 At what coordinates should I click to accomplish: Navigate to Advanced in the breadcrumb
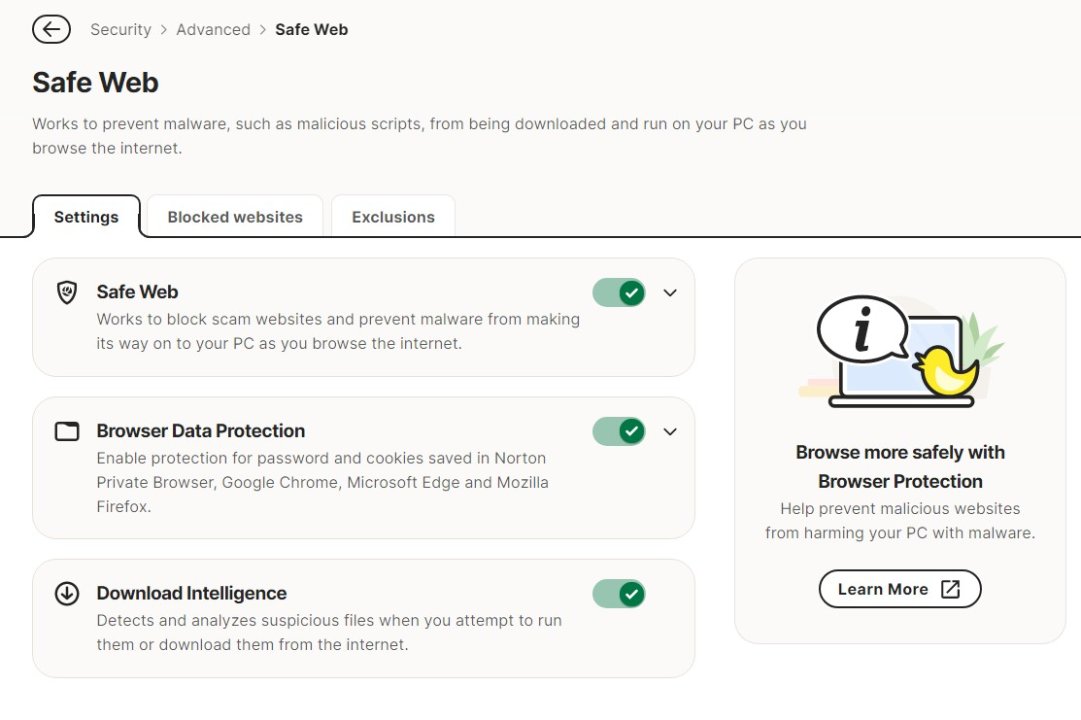click(x=213, y=30)
